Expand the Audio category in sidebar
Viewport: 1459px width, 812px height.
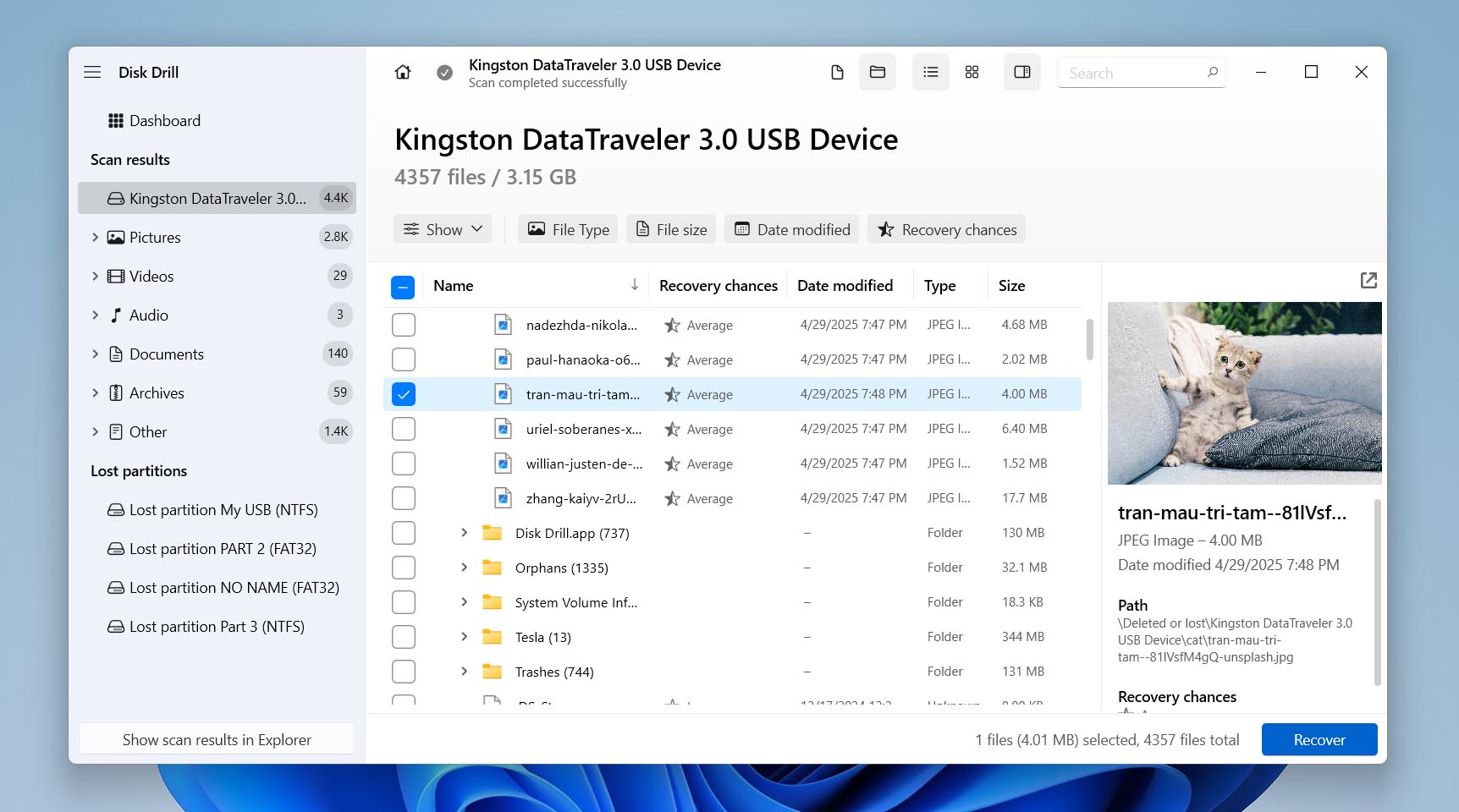95,315
